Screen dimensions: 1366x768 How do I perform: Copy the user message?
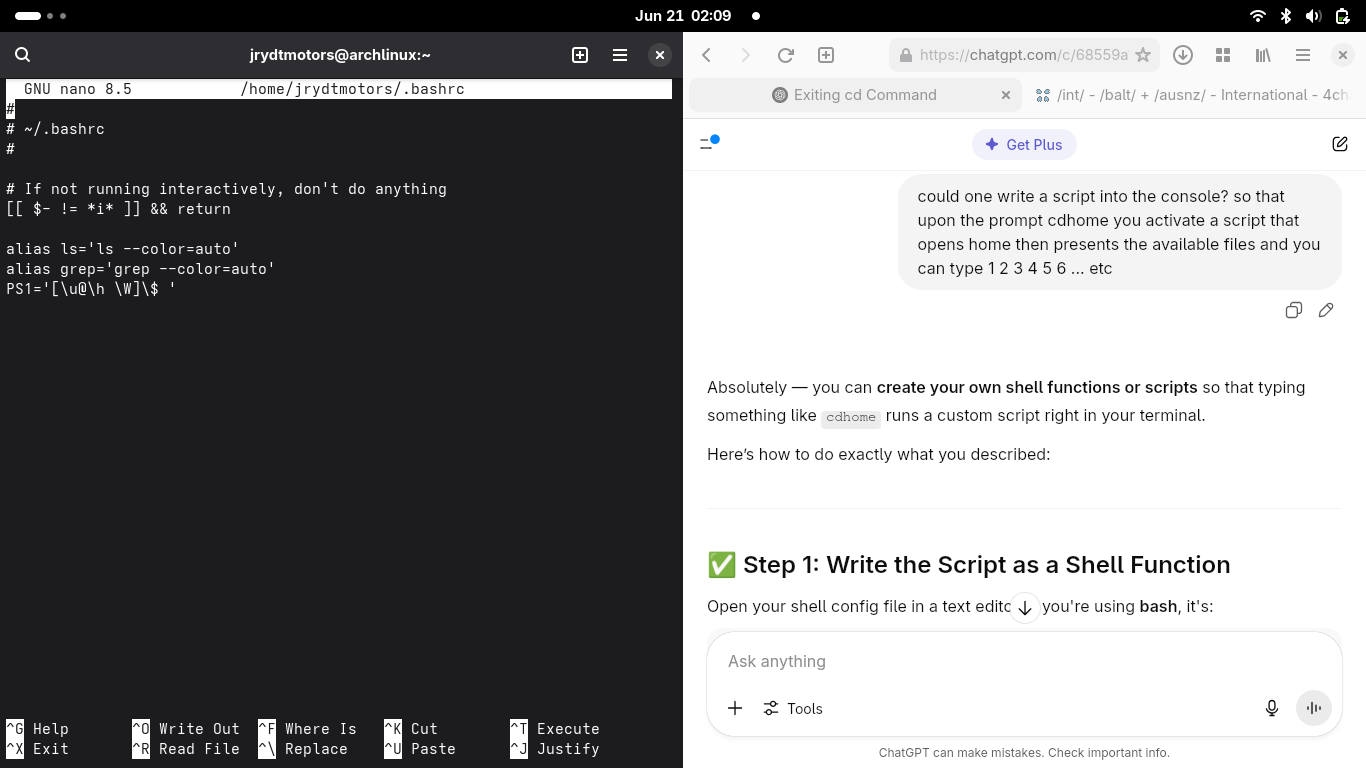coord(1293,310)
